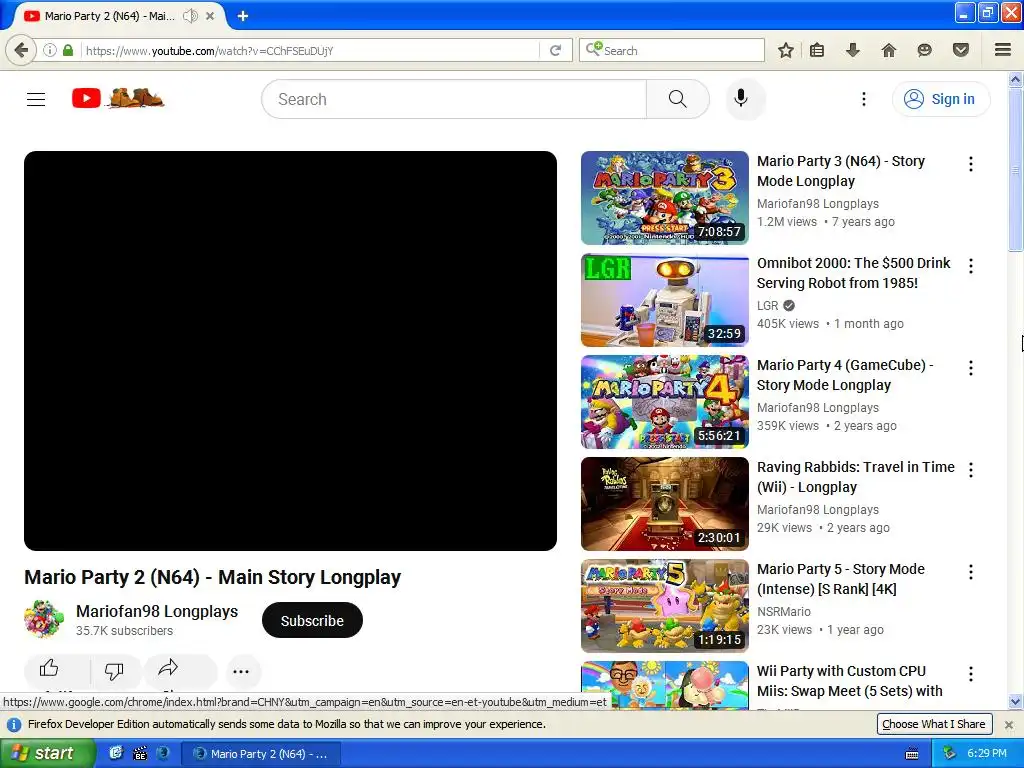Open the YouTube hamburger guide menu
The height and width of the screenshot is (768, 1024).
(x=36, y=99)
